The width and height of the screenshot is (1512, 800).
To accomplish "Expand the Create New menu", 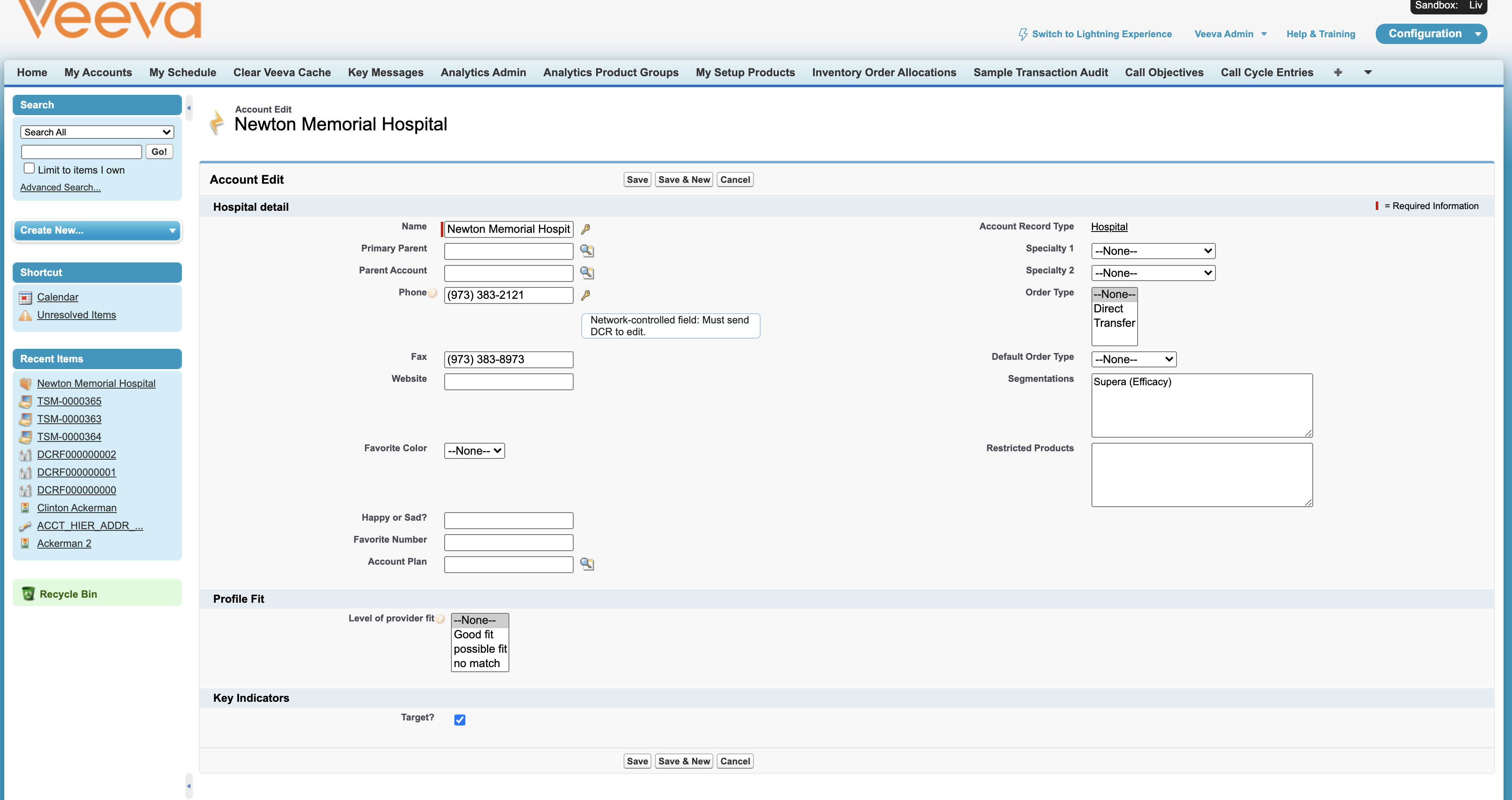I will [171, 230].
